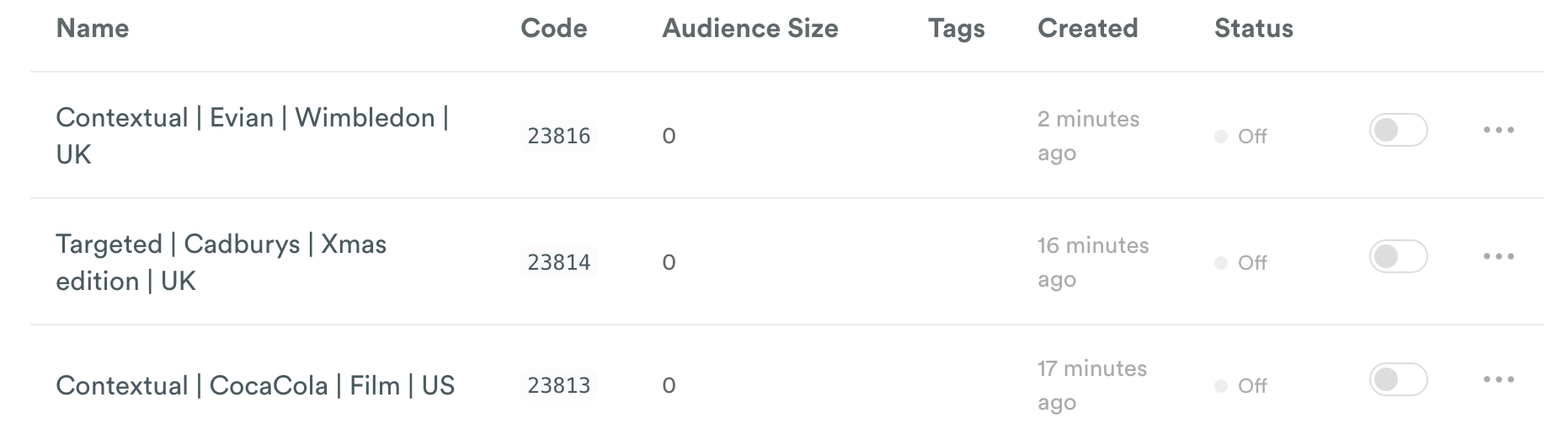
Task: Click the Status column header
Action: coord(1253,29)
